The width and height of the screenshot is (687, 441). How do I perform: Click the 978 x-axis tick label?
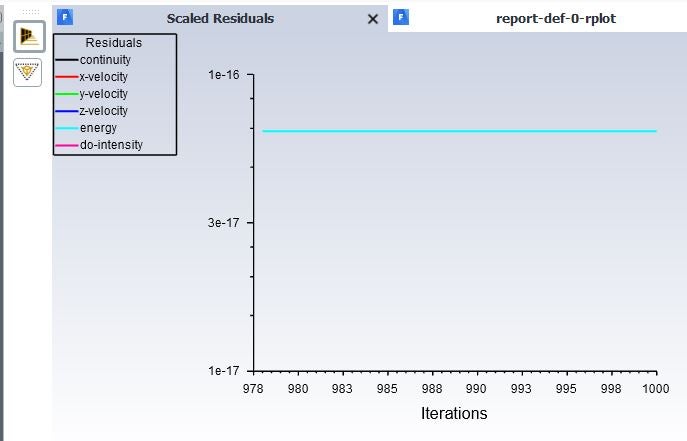coord(253,389)
